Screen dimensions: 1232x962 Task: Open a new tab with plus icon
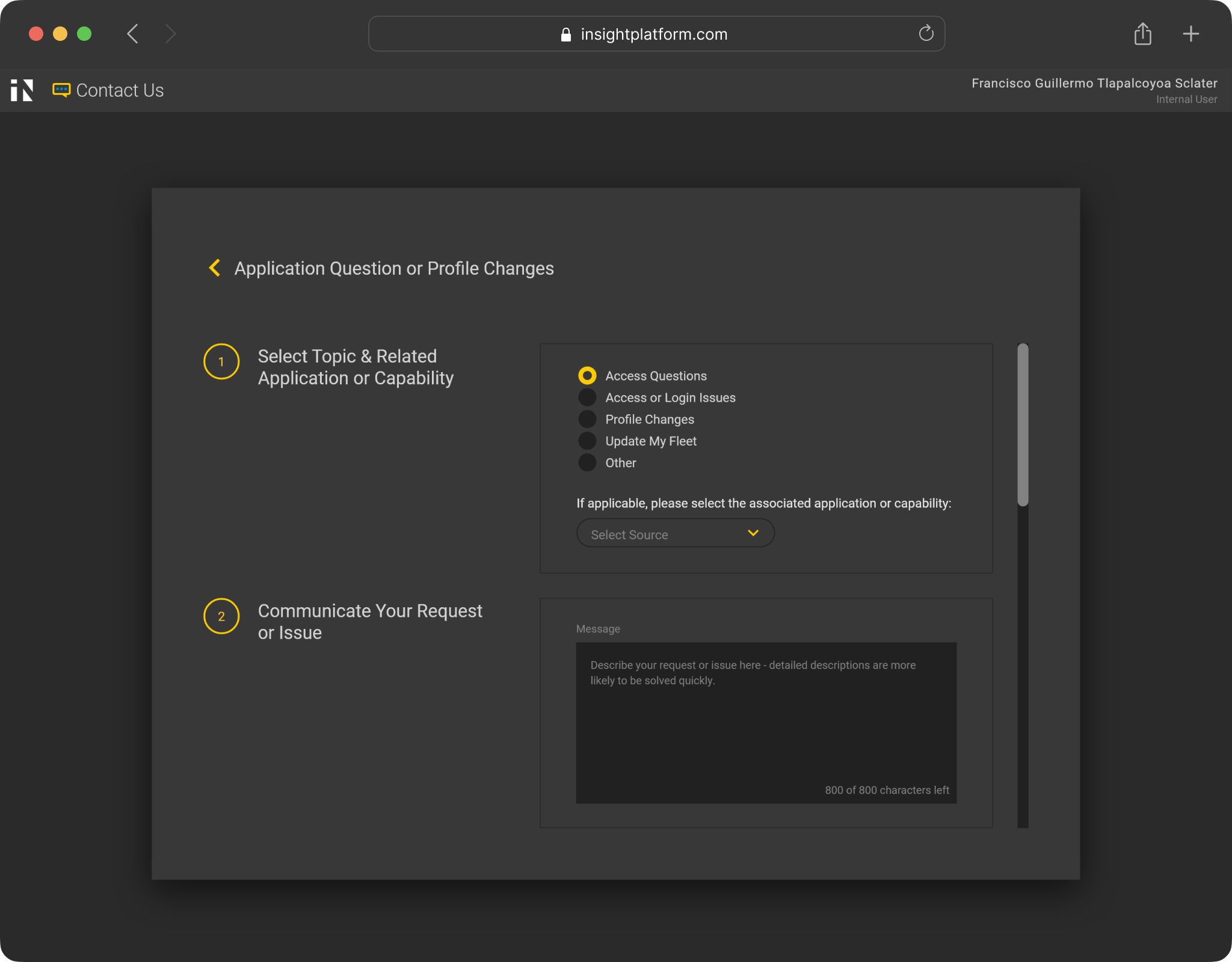pyautogui.click(x=1190, y=34)
